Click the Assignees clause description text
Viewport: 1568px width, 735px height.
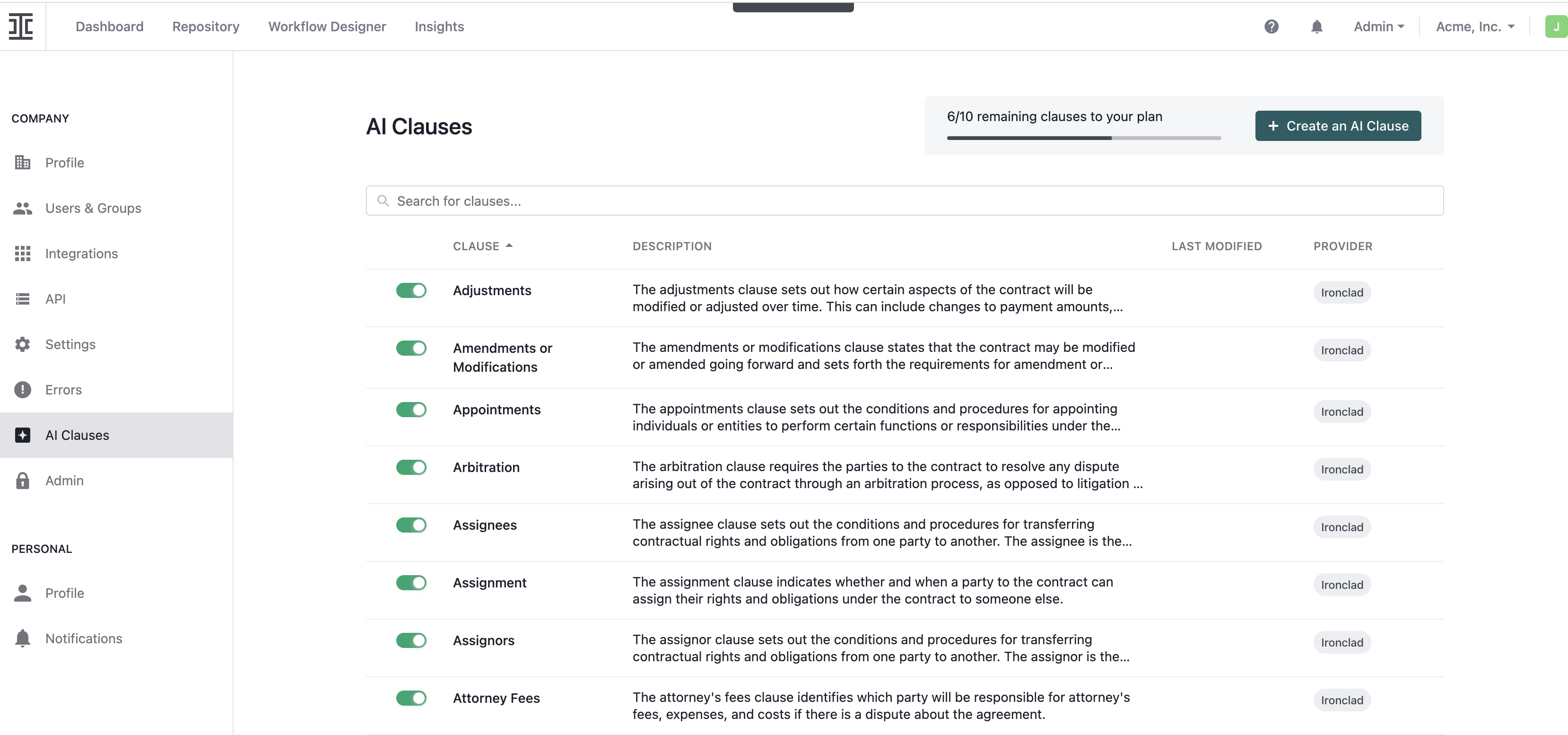click(x=882, y=532)
